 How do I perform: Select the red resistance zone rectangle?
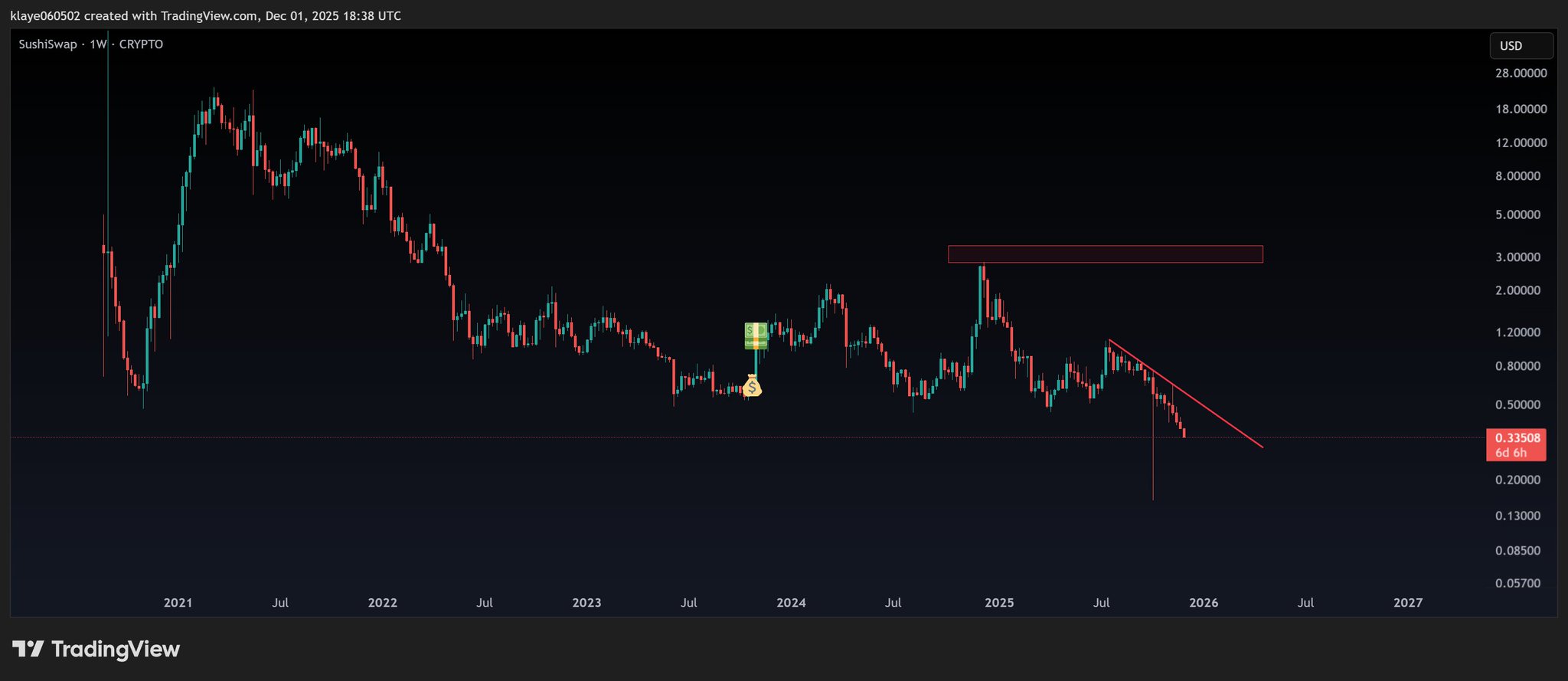tap(1105, 254)
